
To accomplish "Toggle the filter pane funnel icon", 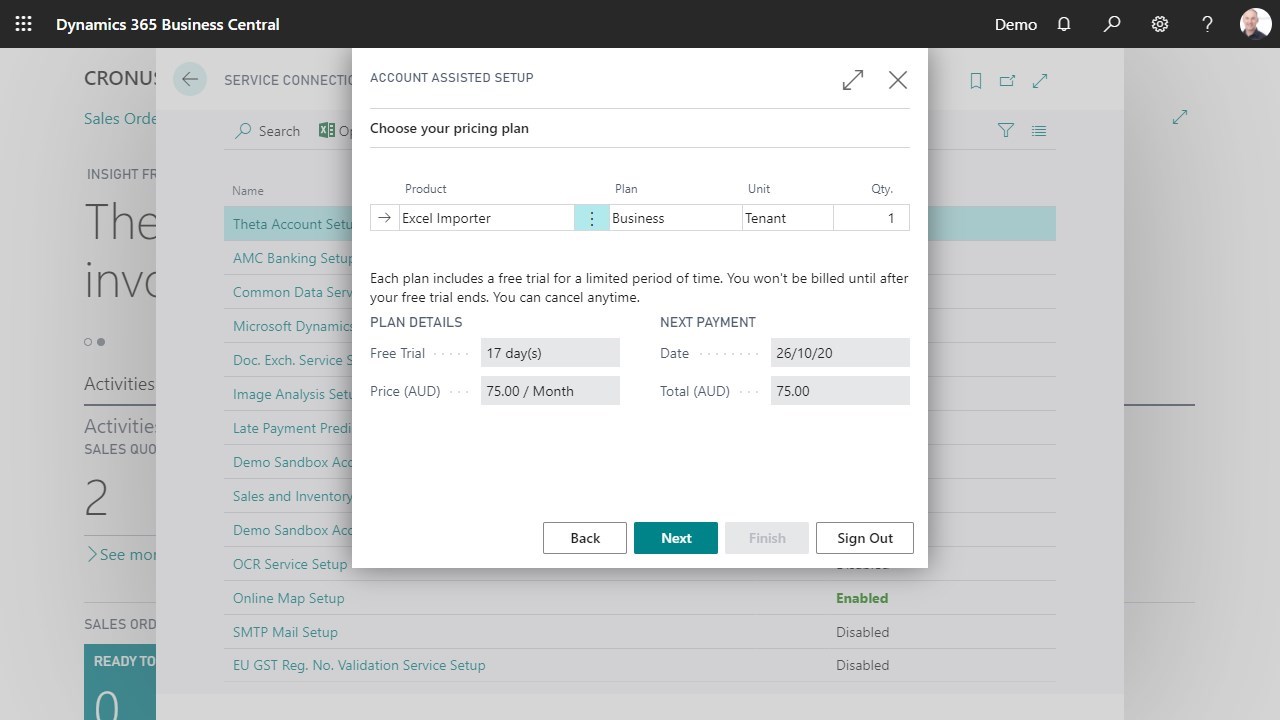I will tap(1006, 130).
